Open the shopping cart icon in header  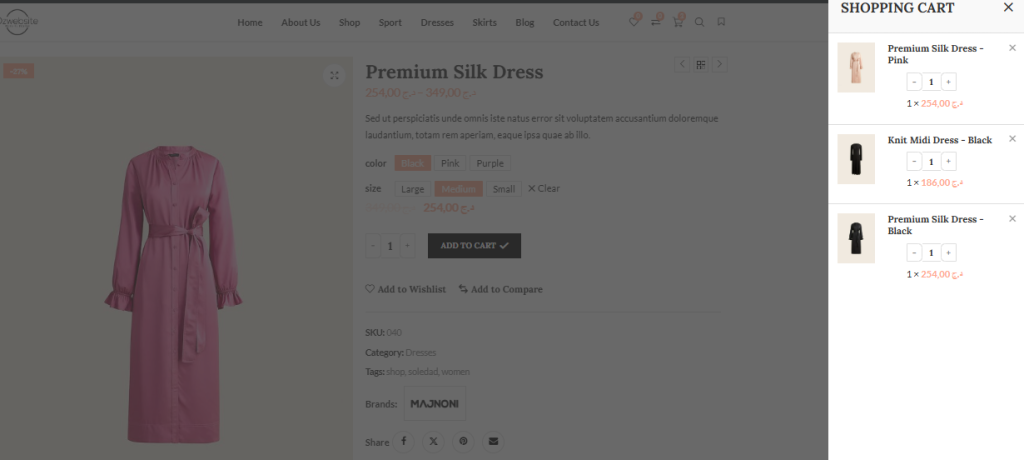pyautogui.click(x=678, y=22)
